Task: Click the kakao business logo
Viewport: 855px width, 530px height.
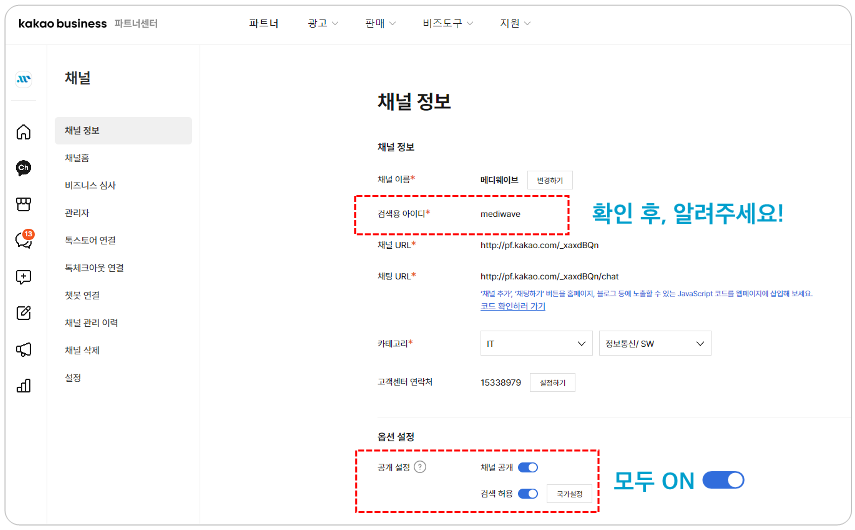Action: [x=62, y=23]
